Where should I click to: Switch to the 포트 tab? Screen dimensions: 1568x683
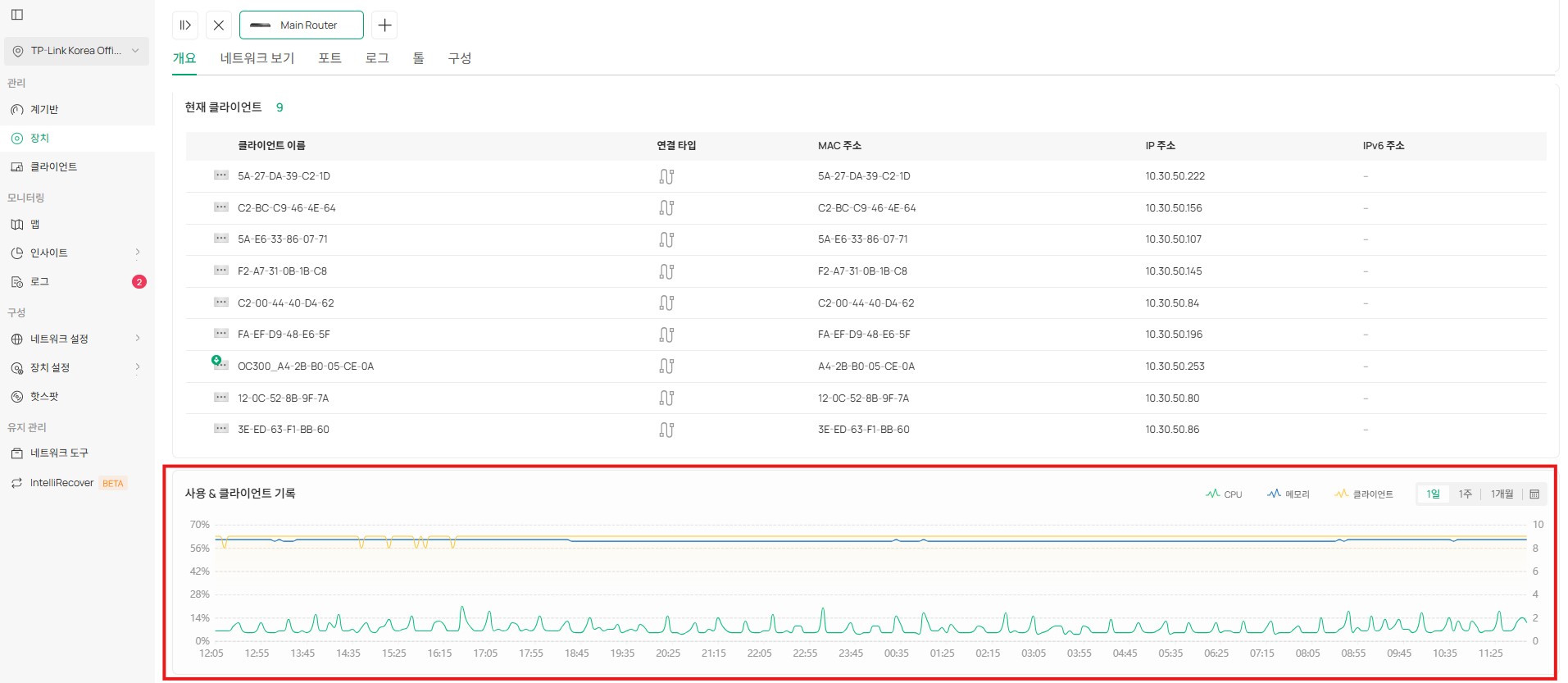pos(330,58)
